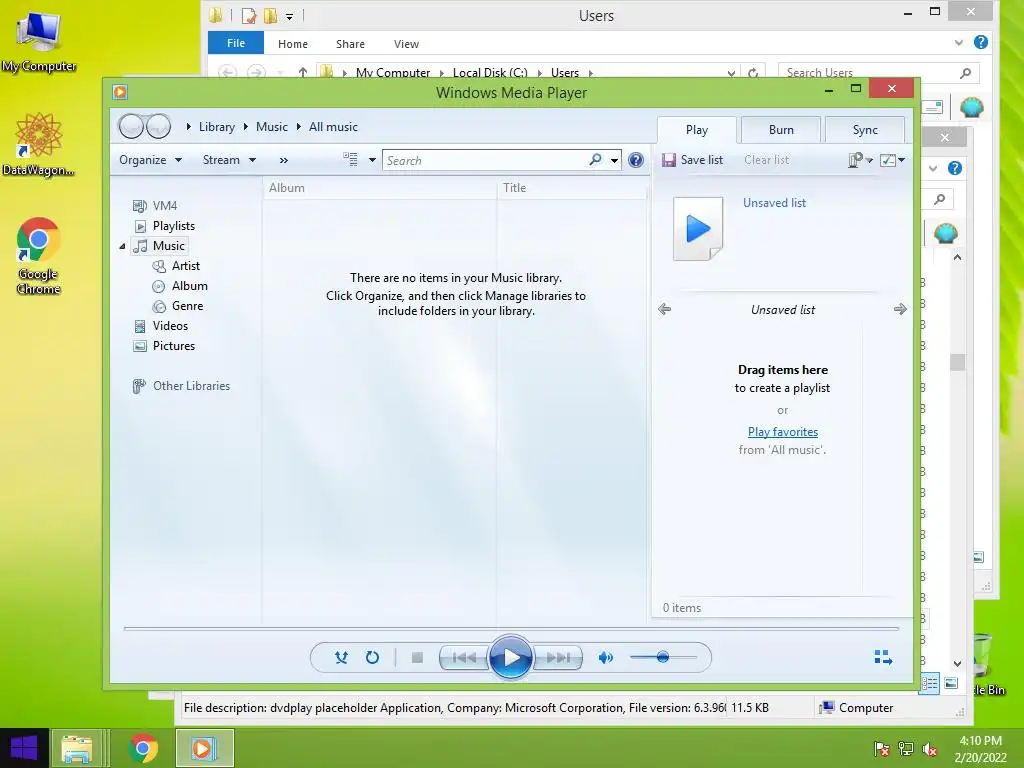1024x768 pixels.
Task: Skip to the next track
Action: tap(558, 658)
